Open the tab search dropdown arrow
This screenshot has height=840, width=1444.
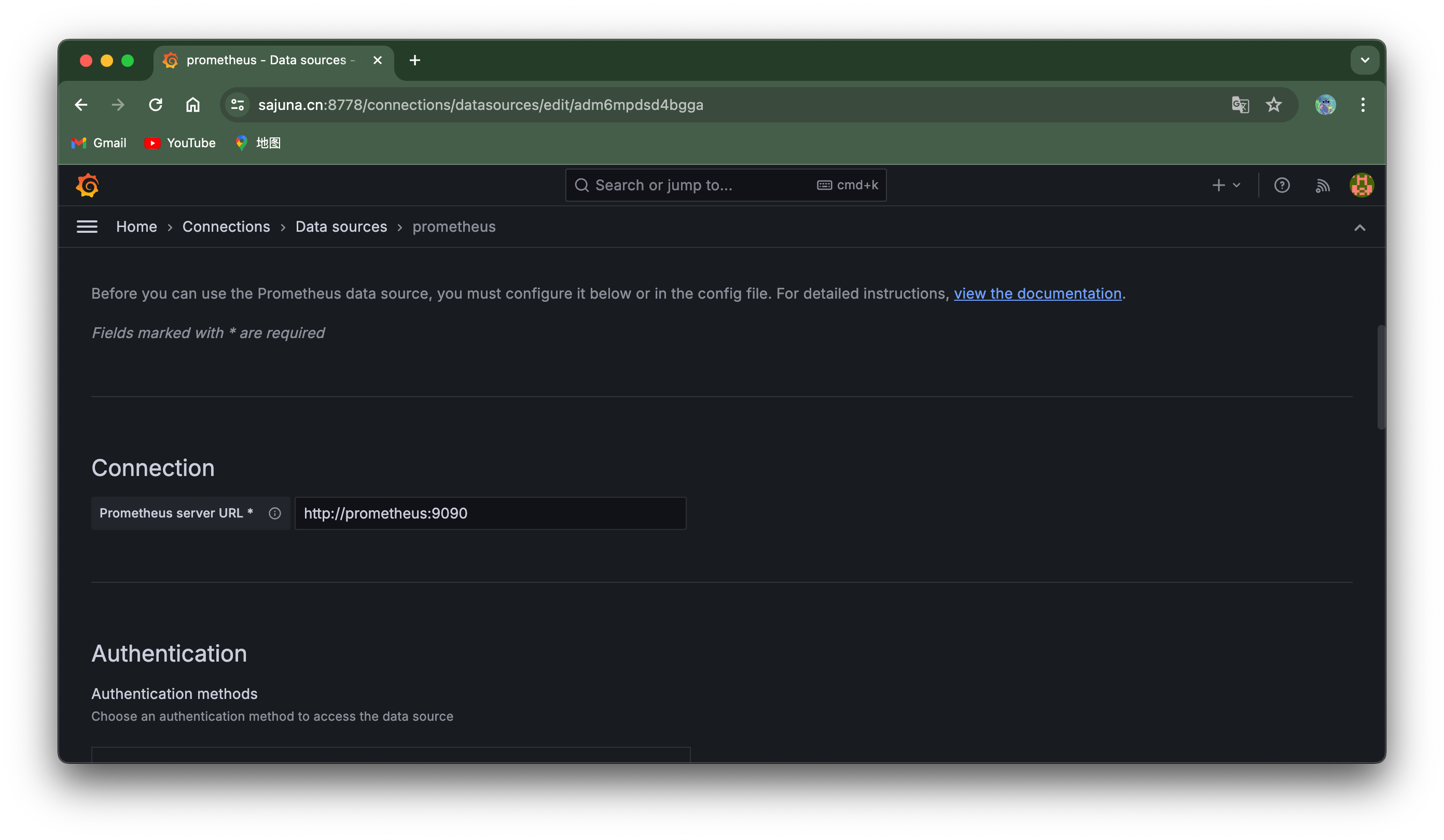(x=1364, y=60)
